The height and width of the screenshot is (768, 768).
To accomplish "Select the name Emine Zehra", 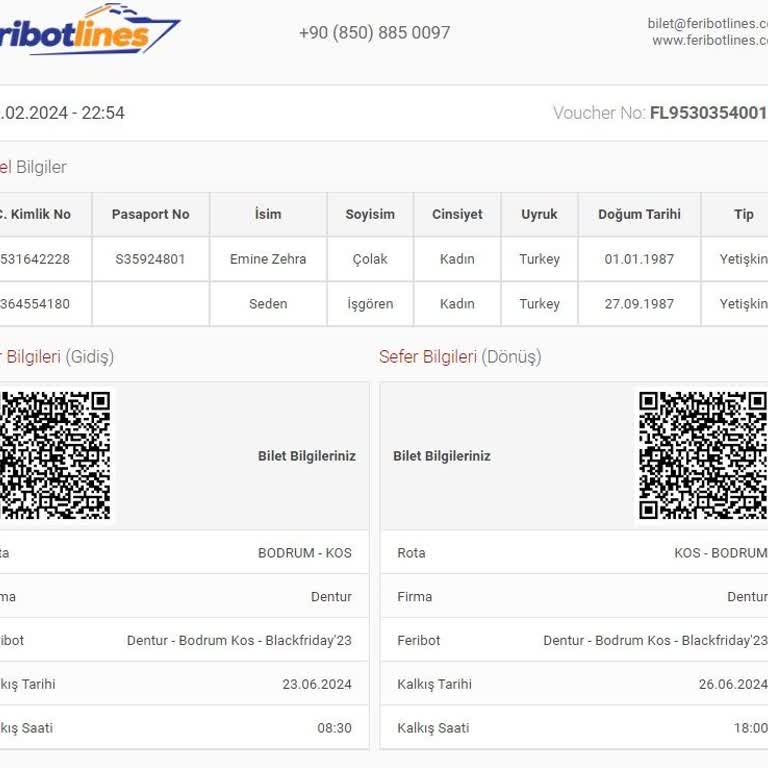I will (x=268, y=259).
